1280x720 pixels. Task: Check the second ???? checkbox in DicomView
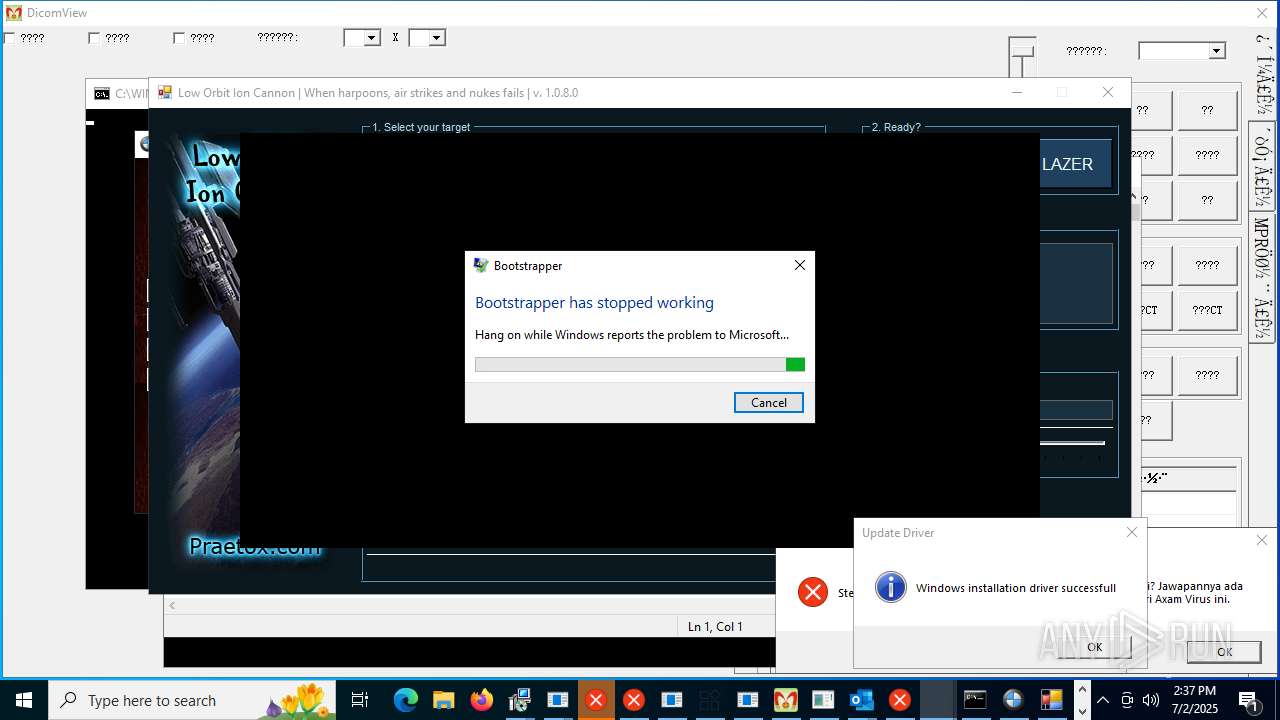point(94,38)
